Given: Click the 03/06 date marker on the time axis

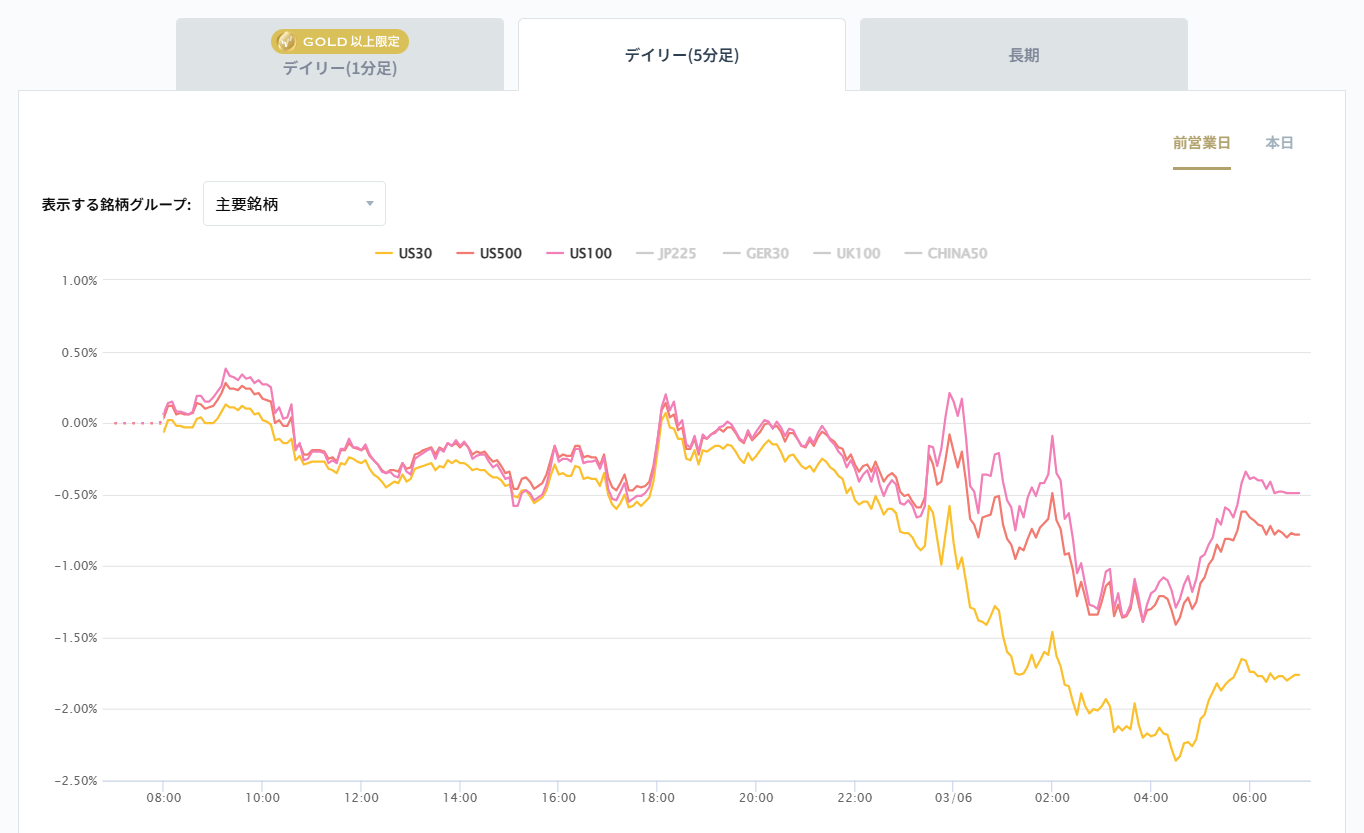Looking at the screenshot, I should (953, 798).
